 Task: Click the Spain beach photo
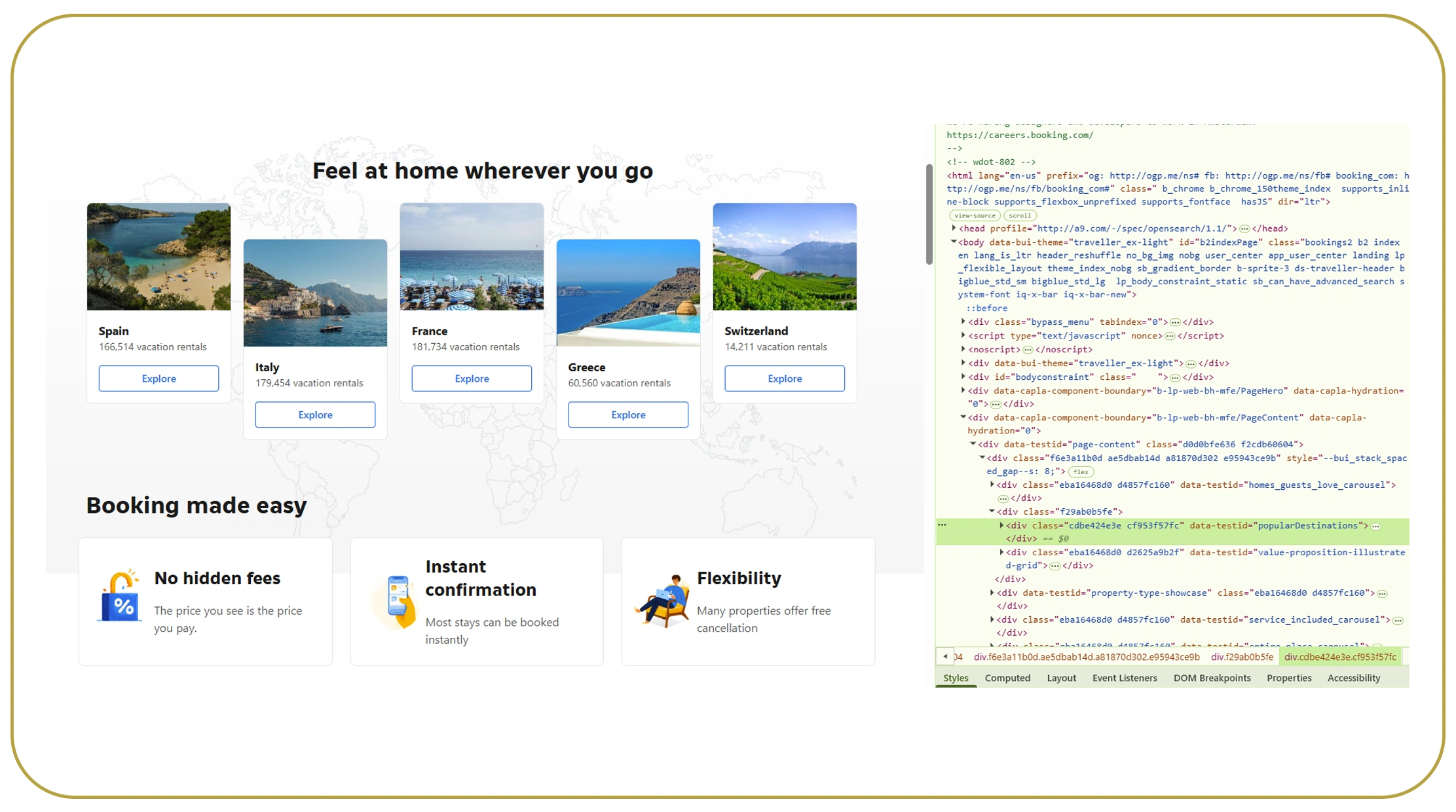click(159, 257)
